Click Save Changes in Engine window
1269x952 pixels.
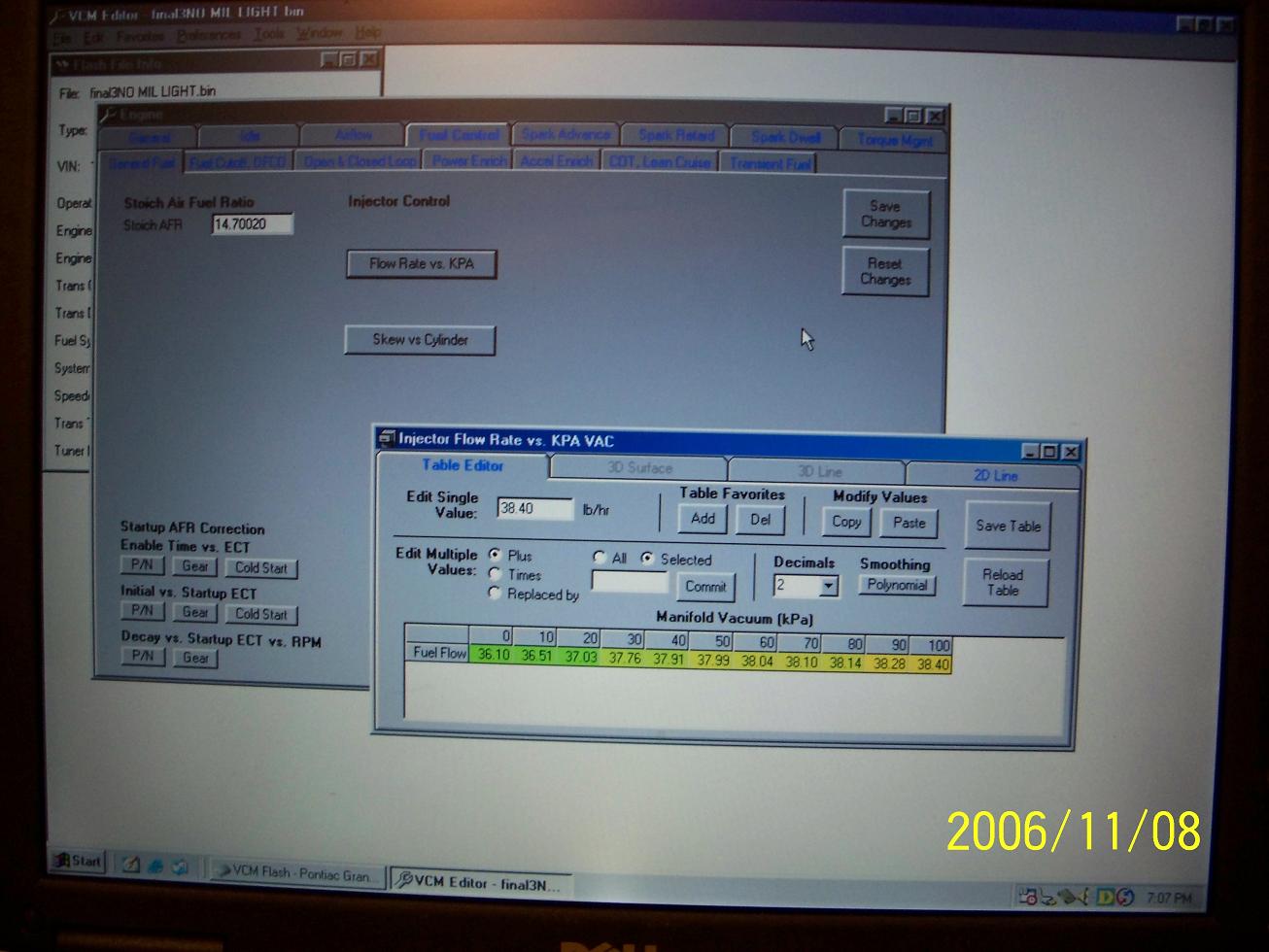885,214
